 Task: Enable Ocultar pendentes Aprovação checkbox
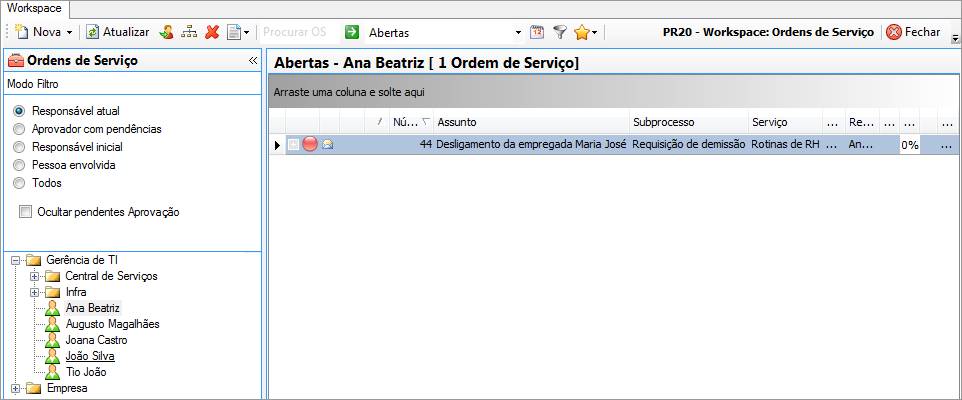pyautogui.click(x=25, y=212)
